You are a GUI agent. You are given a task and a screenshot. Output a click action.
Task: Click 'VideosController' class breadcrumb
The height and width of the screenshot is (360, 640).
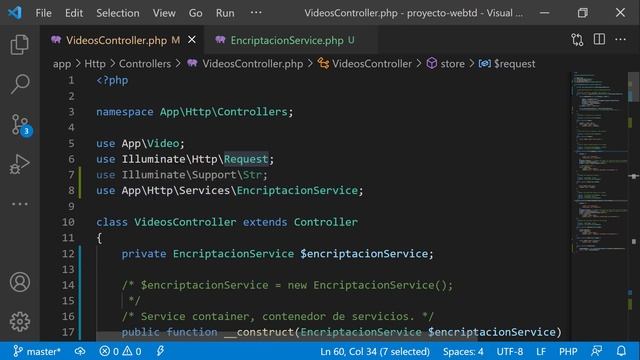tap(372, 64)
